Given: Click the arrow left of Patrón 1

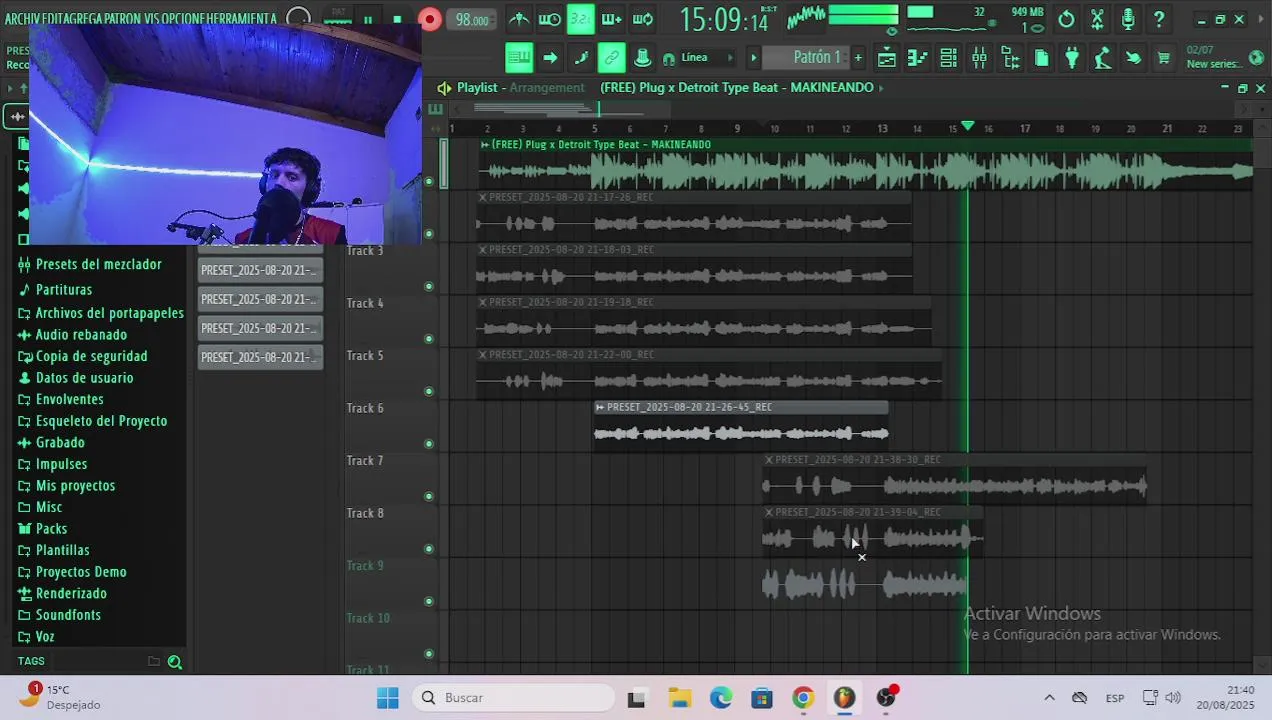Looking at the screenshot, I should click(x=754, y=58).
